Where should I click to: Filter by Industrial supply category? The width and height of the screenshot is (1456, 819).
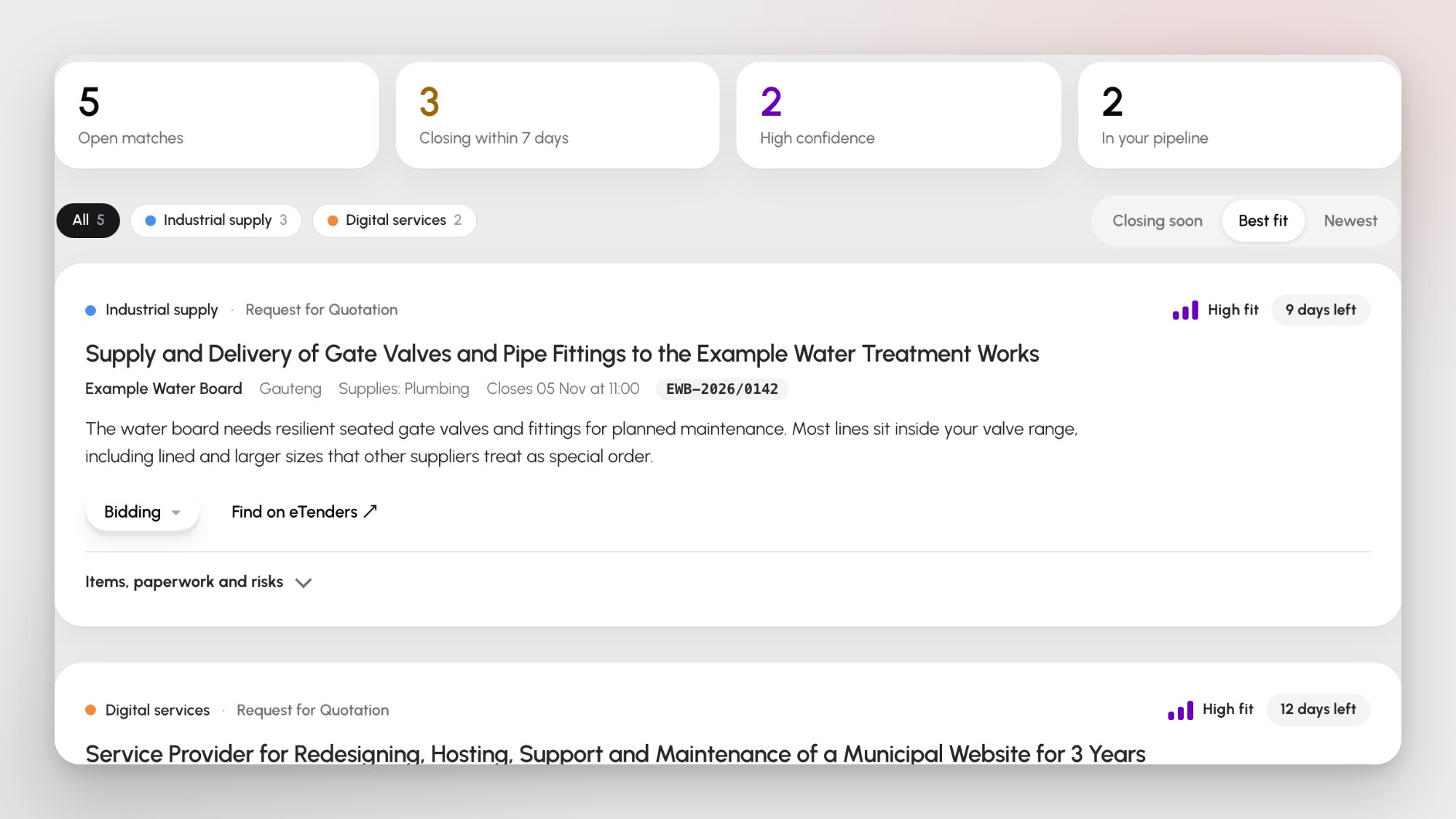point(216,220)
